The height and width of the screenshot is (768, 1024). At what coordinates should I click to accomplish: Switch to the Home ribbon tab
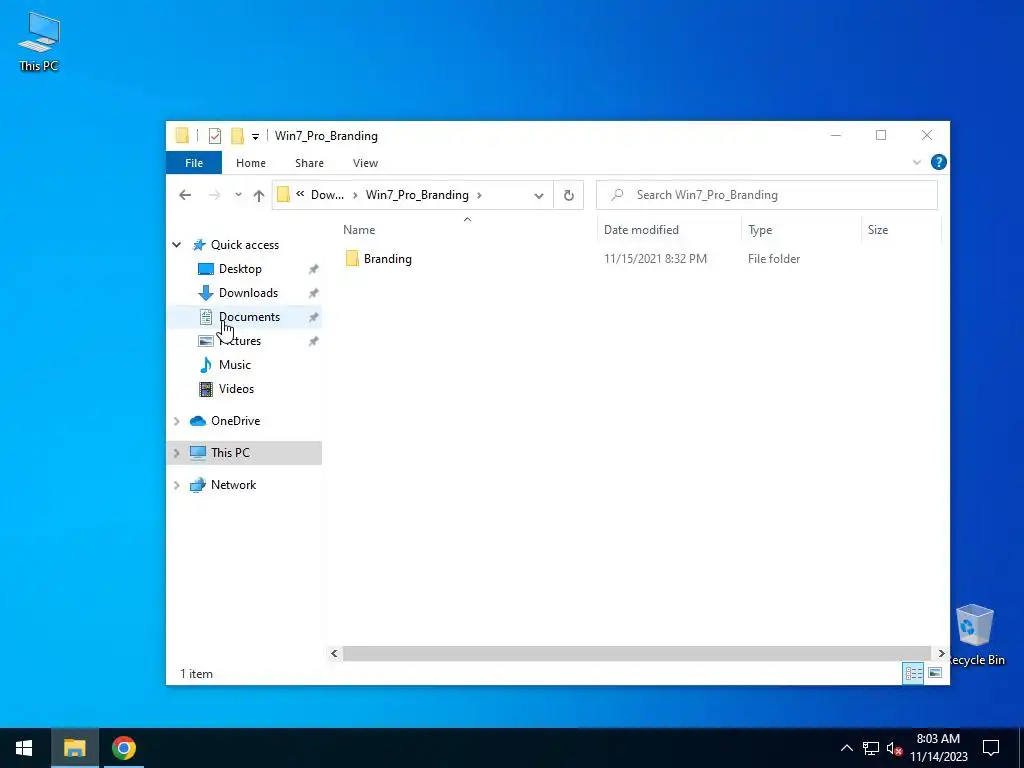251,163
